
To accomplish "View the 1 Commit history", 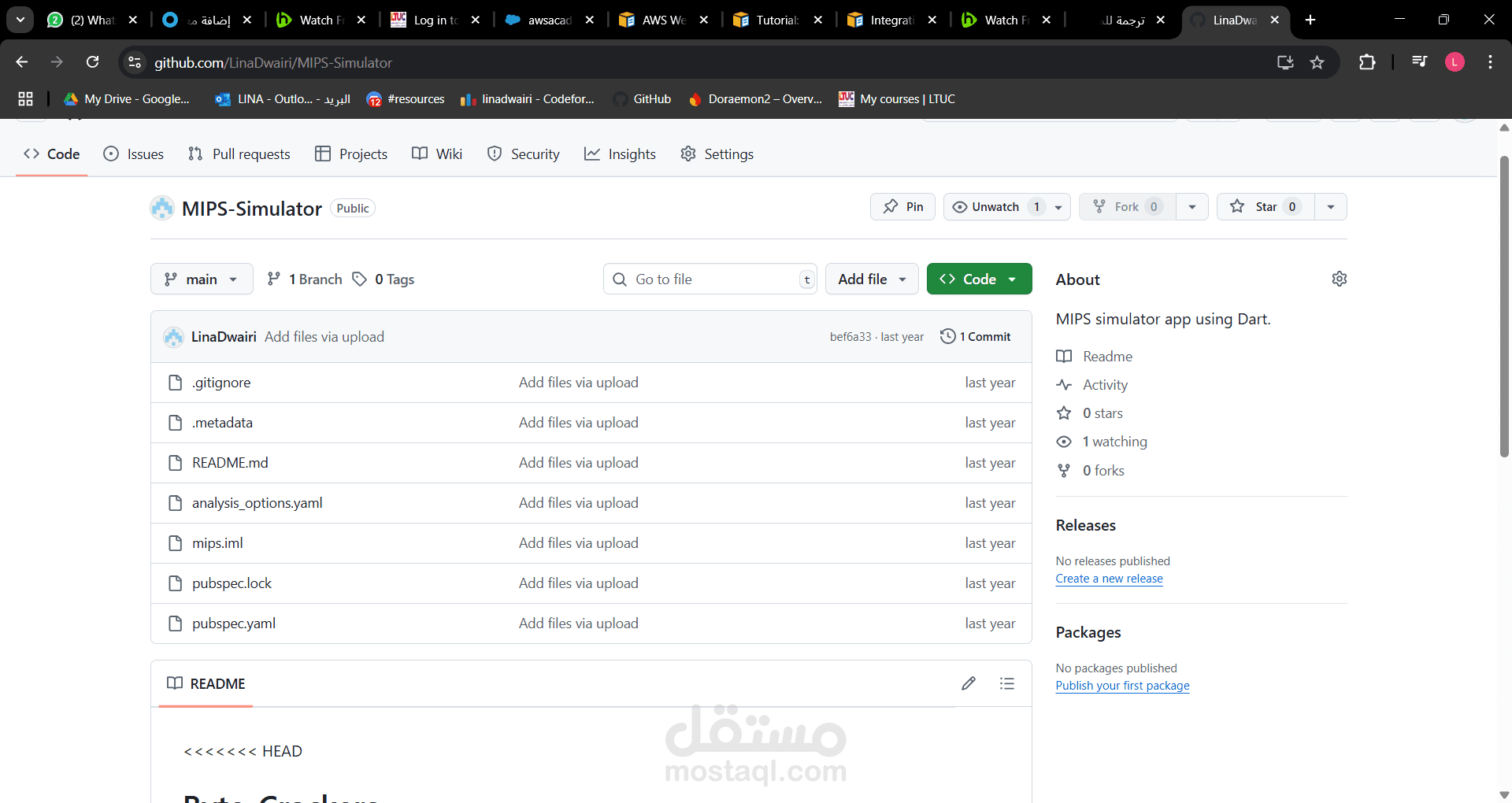I will [x=975, y=337].
